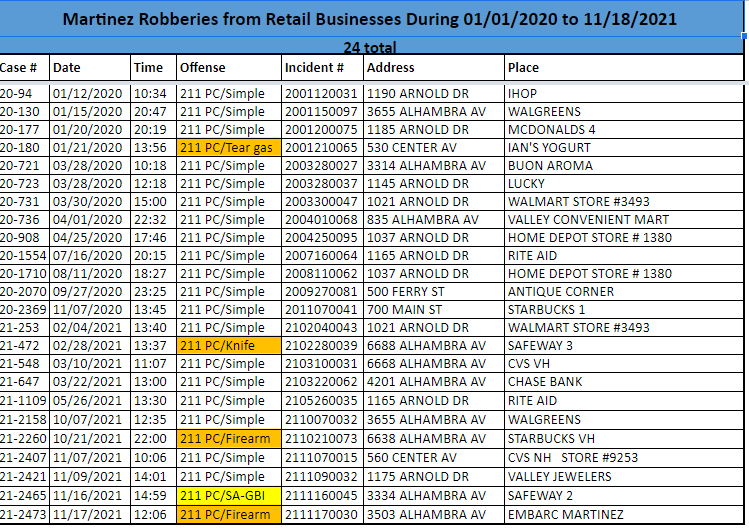Click the date '01/15/2020'
The image size is (749, 531).
tap(89, 111)
